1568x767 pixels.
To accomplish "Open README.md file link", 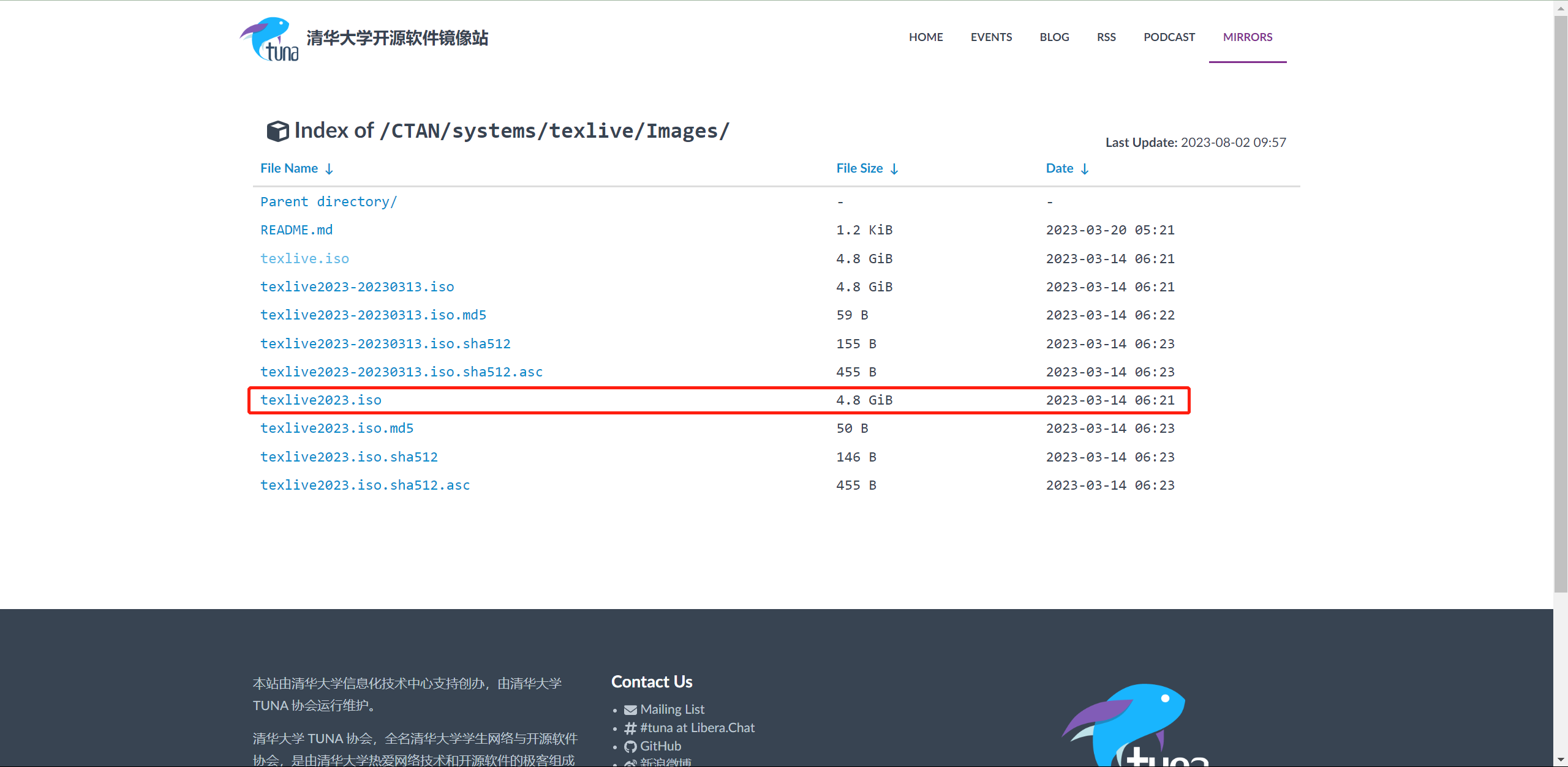I will pyautogui.click(x=296, y=230).
